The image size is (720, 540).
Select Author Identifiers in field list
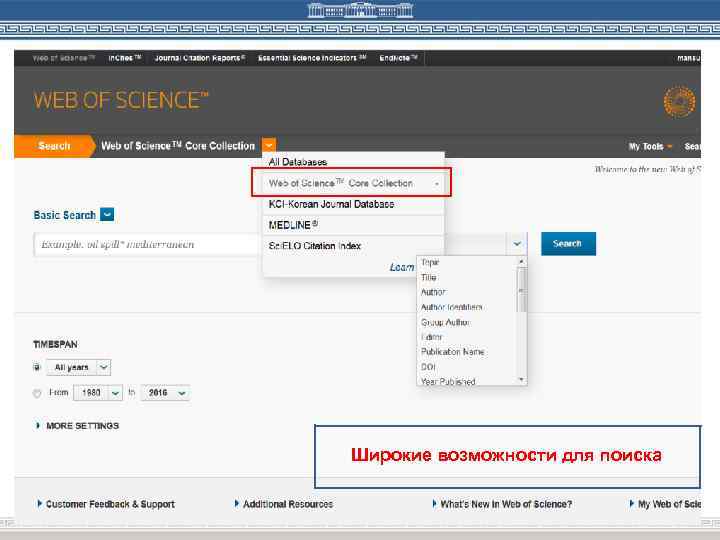(x=451, y=307)
